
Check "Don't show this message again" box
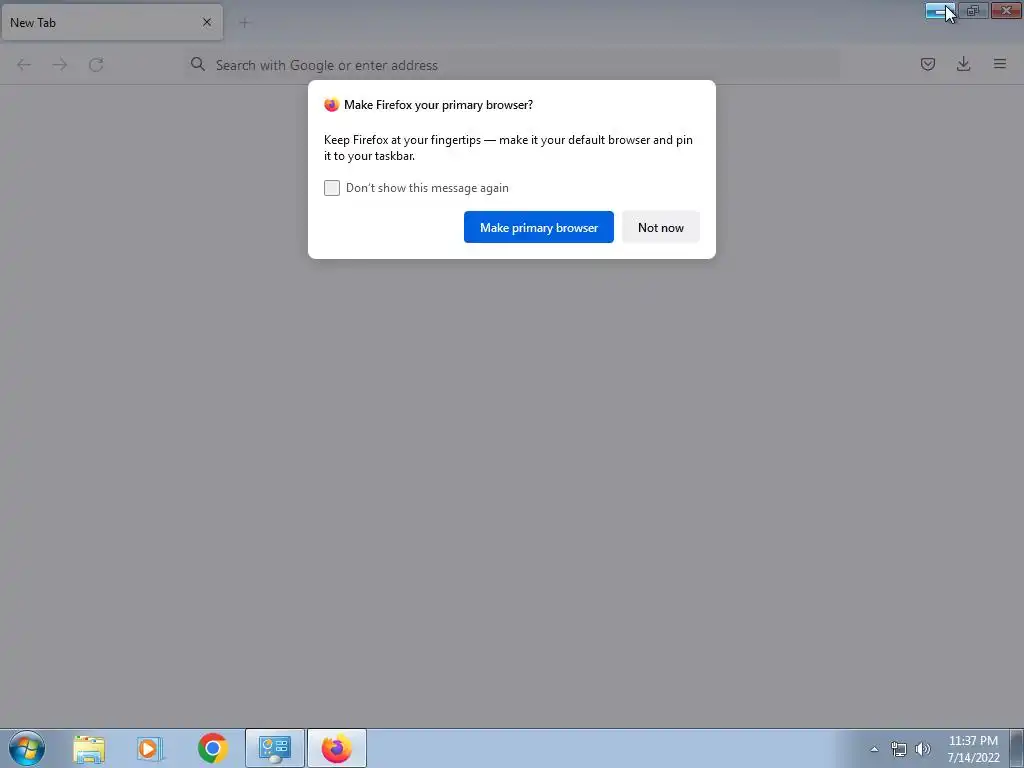click(x=332, y=188)
